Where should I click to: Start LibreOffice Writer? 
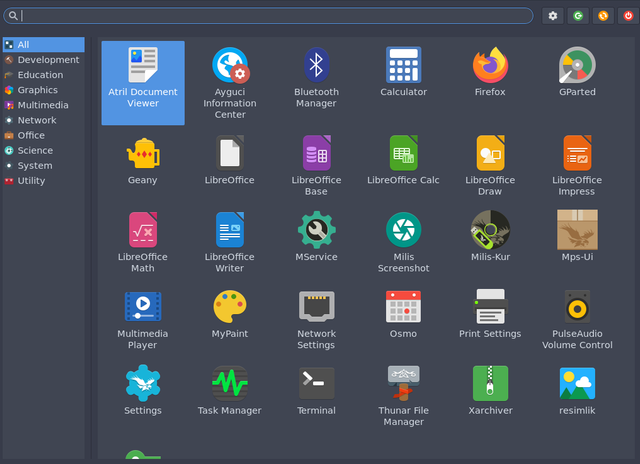229,231
